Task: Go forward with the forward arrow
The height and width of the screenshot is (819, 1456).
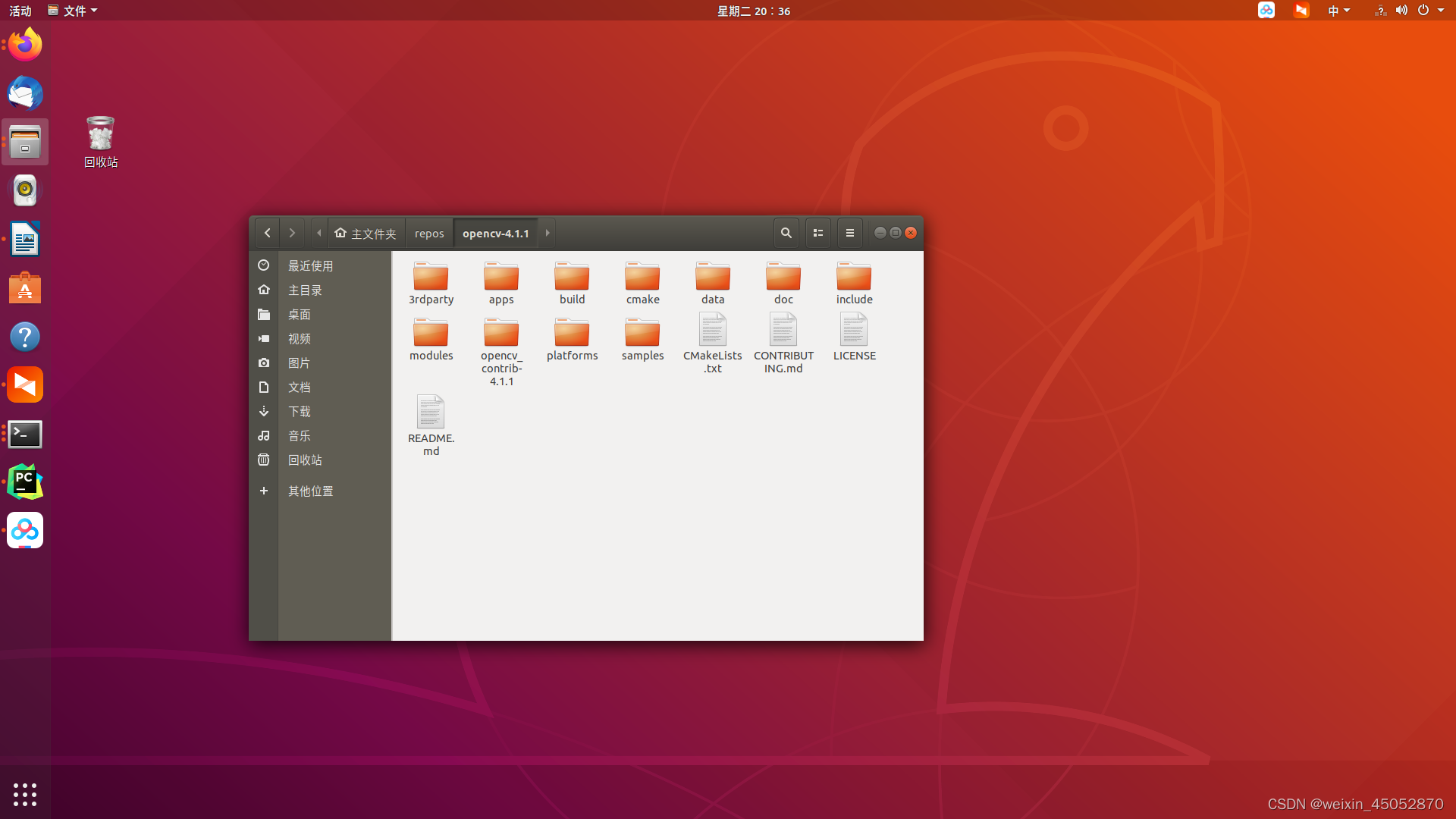Action: point(292,233)
